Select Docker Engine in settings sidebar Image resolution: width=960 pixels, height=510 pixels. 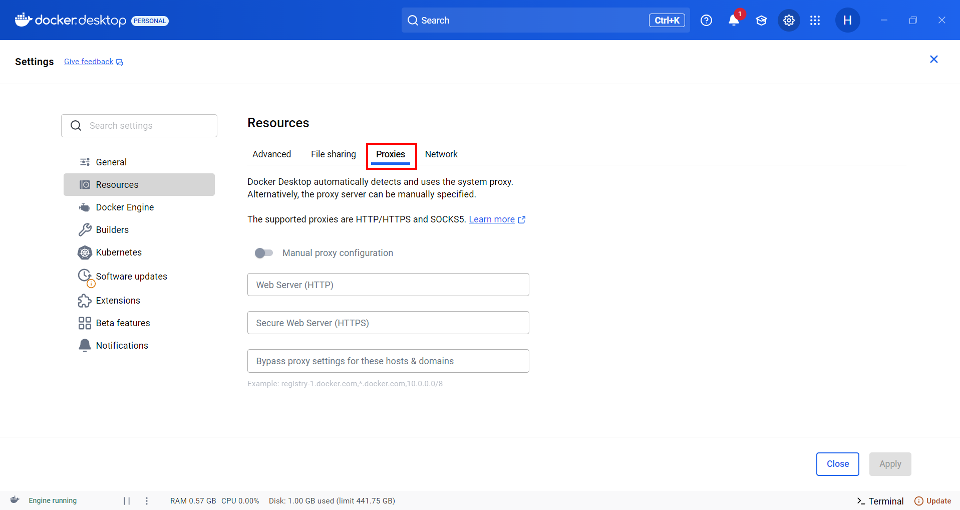[124, 207]
